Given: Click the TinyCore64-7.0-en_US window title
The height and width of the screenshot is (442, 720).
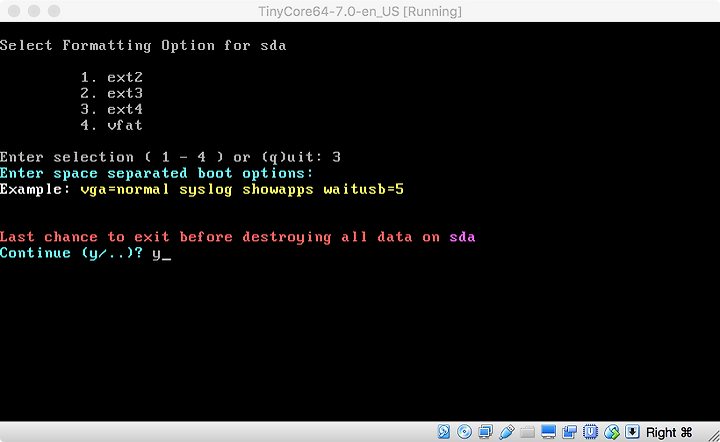Looking at the screenshot, I should [x=360, y=11].
